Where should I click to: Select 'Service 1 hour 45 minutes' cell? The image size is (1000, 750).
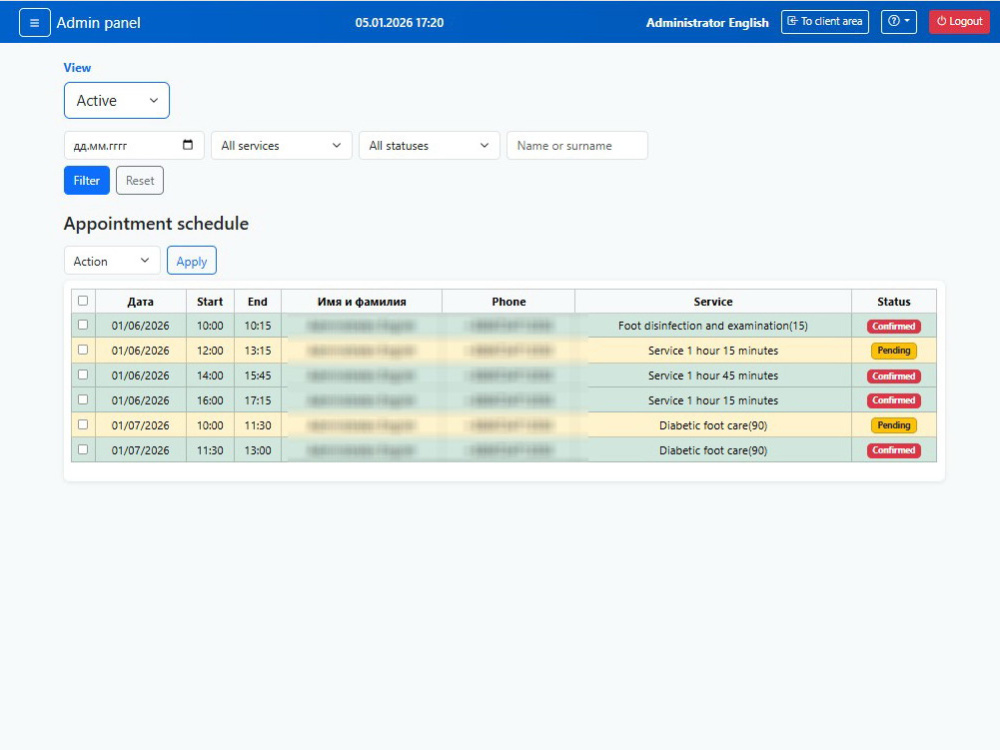[x=713, y=376]
